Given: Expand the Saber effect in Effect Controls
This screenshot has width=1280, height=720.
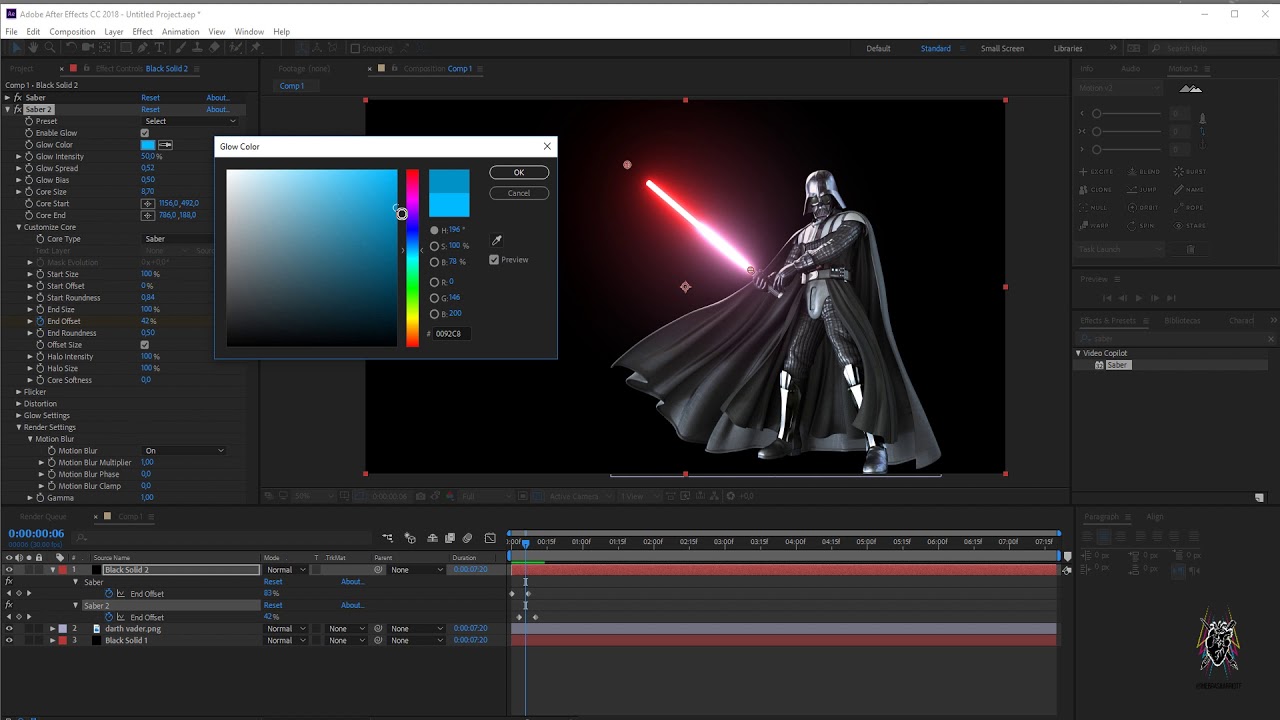Looking at the screenshot, I should 7,98.
